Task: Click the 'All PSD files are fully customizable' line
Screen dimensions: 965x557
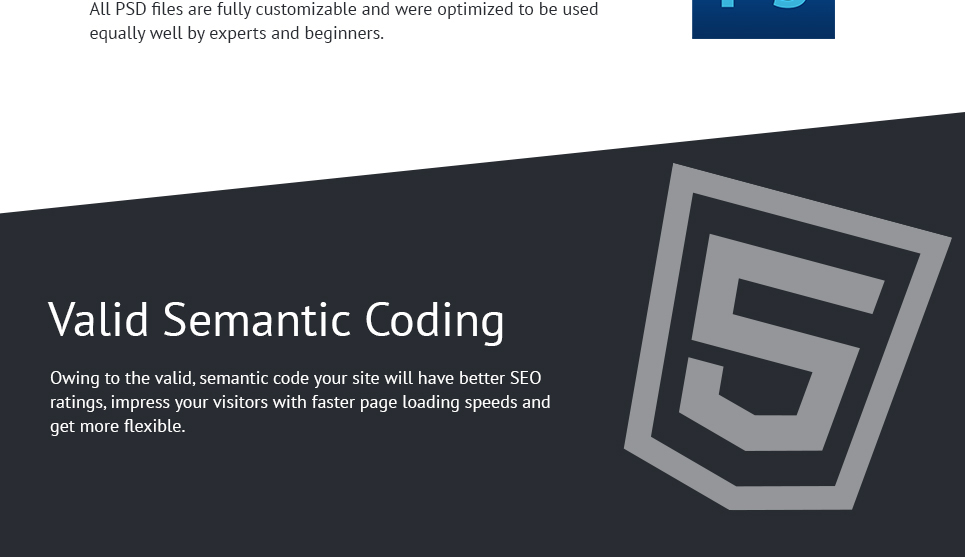Action: pos(344,10)
